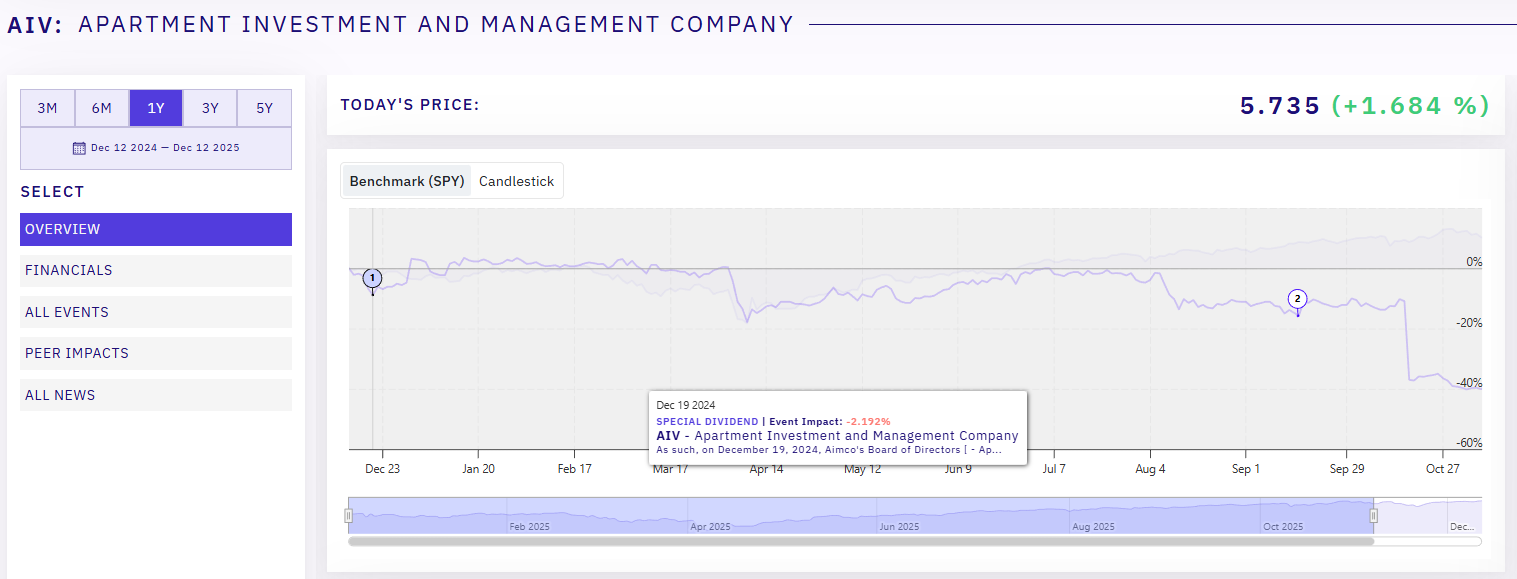Click Feb 2025 label in navigator

530,526
